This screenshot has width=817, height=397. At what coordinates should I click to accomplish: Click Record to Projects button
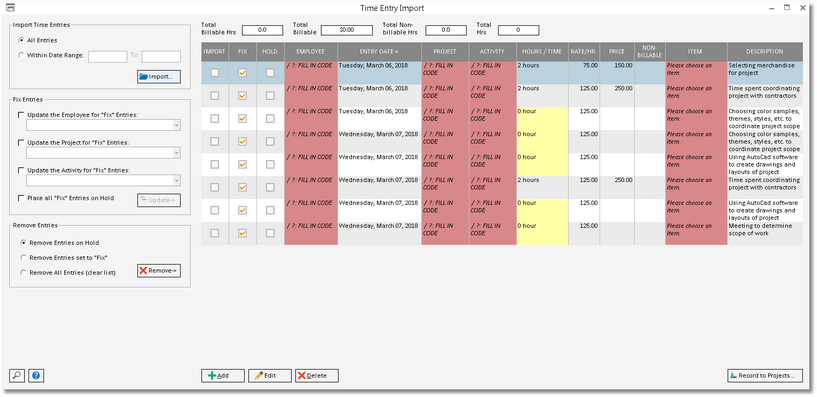(x=765, y=376)
